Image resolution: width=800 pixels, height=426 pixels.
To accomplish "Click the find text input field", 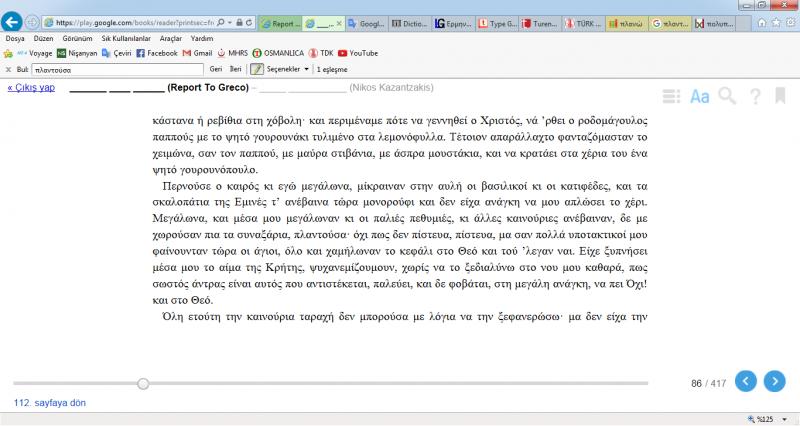I will 118,69.
